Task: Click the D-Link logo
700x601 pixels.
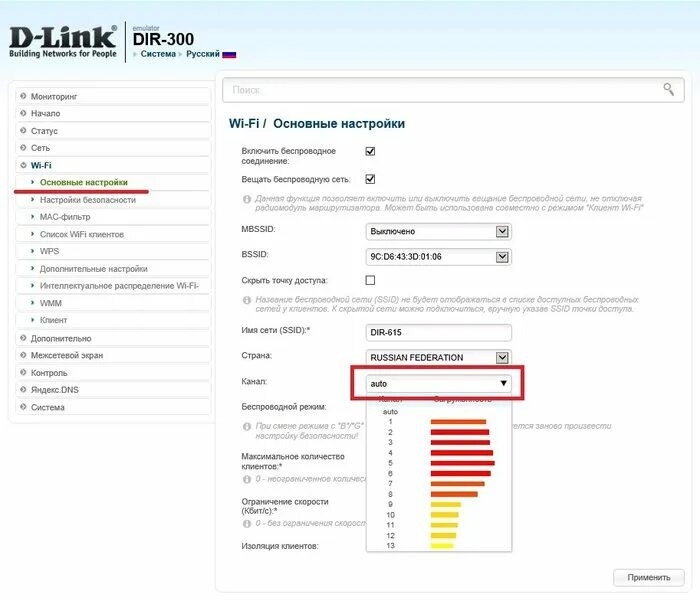Action: click(63, 42)
